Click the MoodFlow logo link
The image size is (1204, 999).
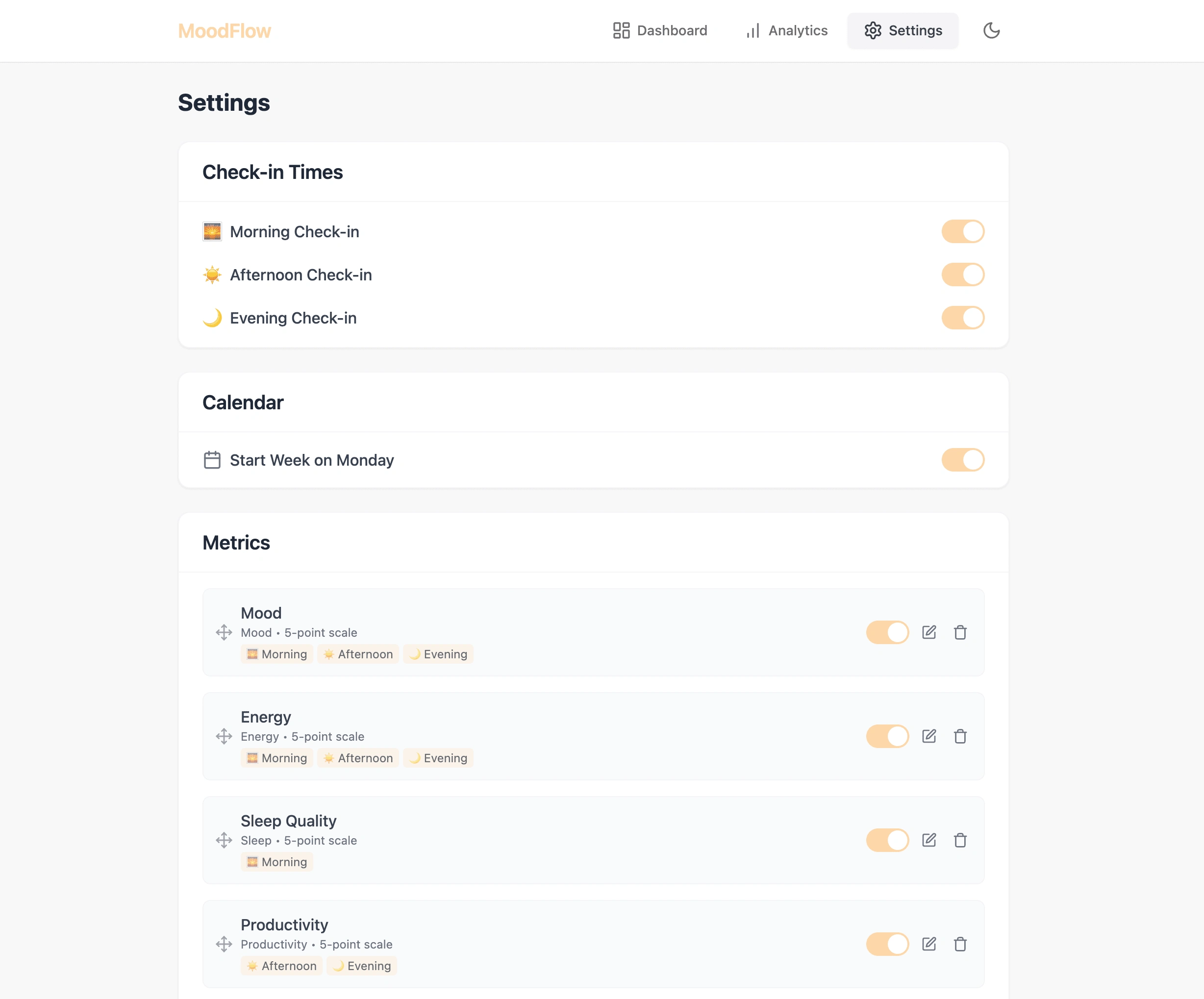coord(224,31)
